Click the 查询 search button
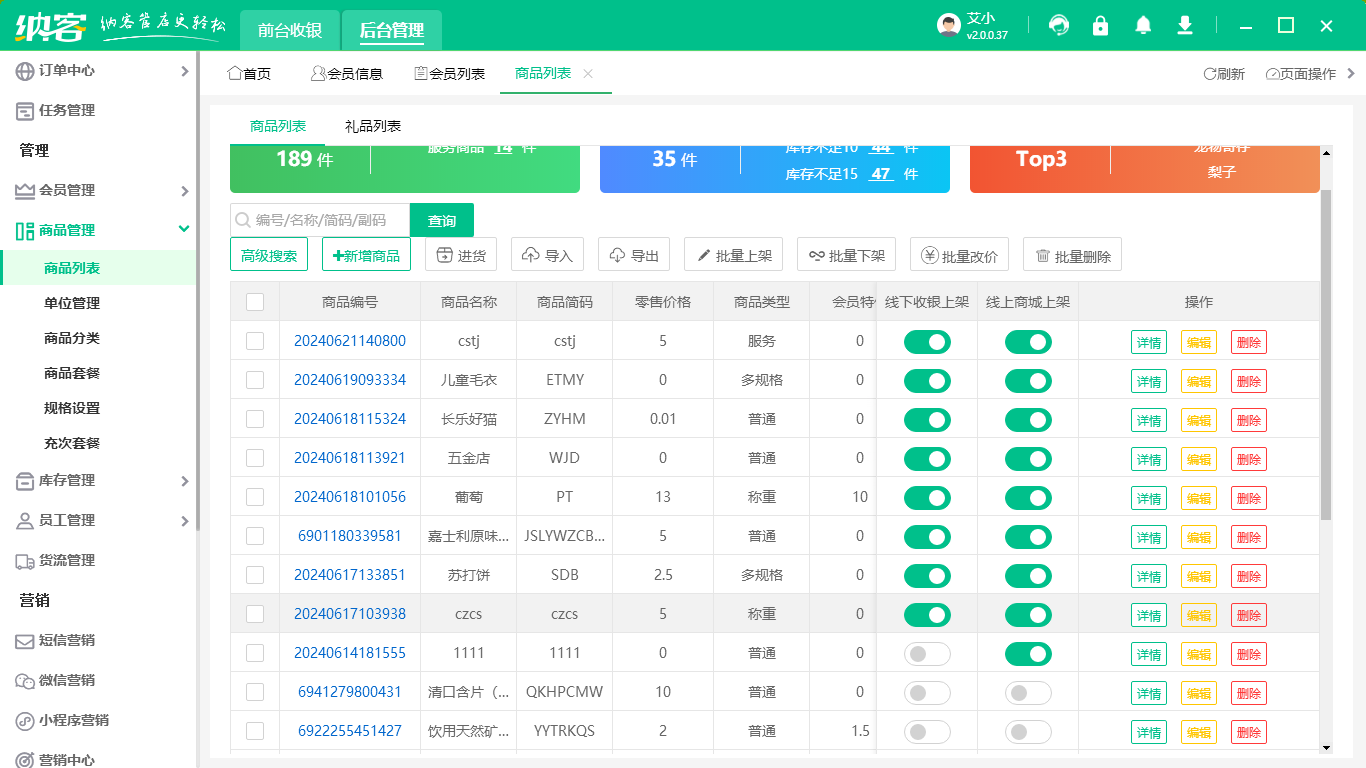Image resolution: width=1366 pixels, height=768 pixels. (442, 221)
